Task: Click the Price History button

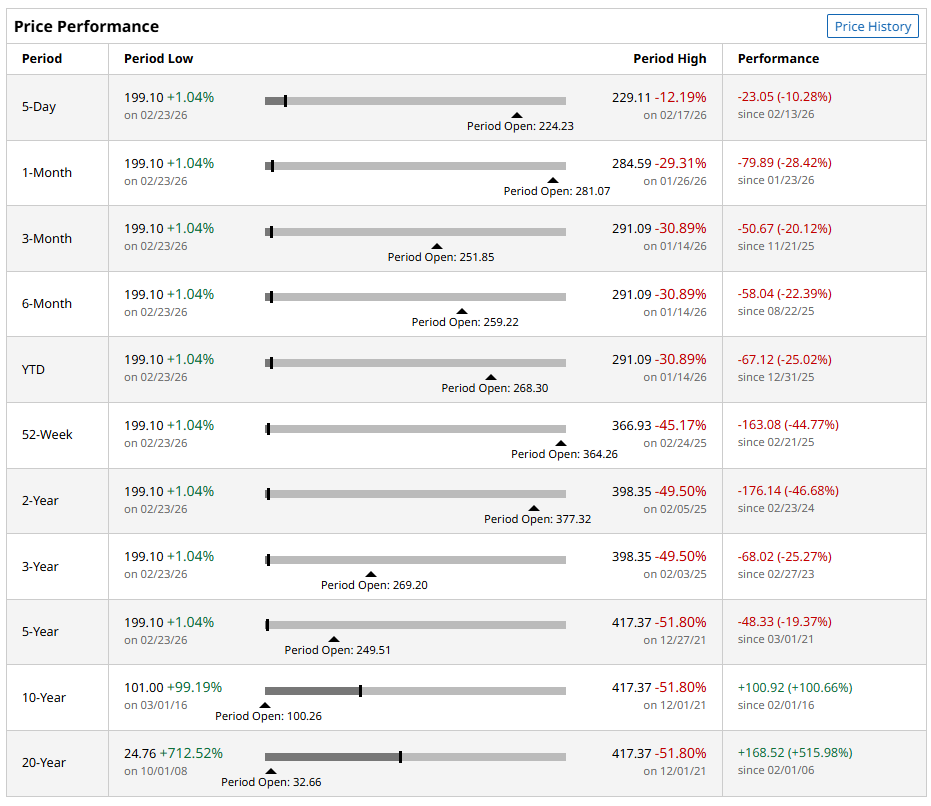Action: click(873, 26)
